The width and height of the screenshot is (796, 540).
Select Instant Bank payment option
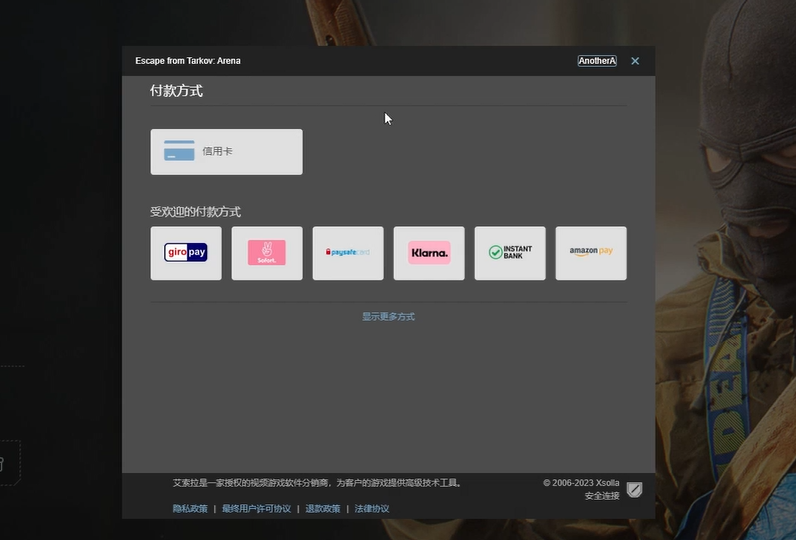(x=510, y=253)
